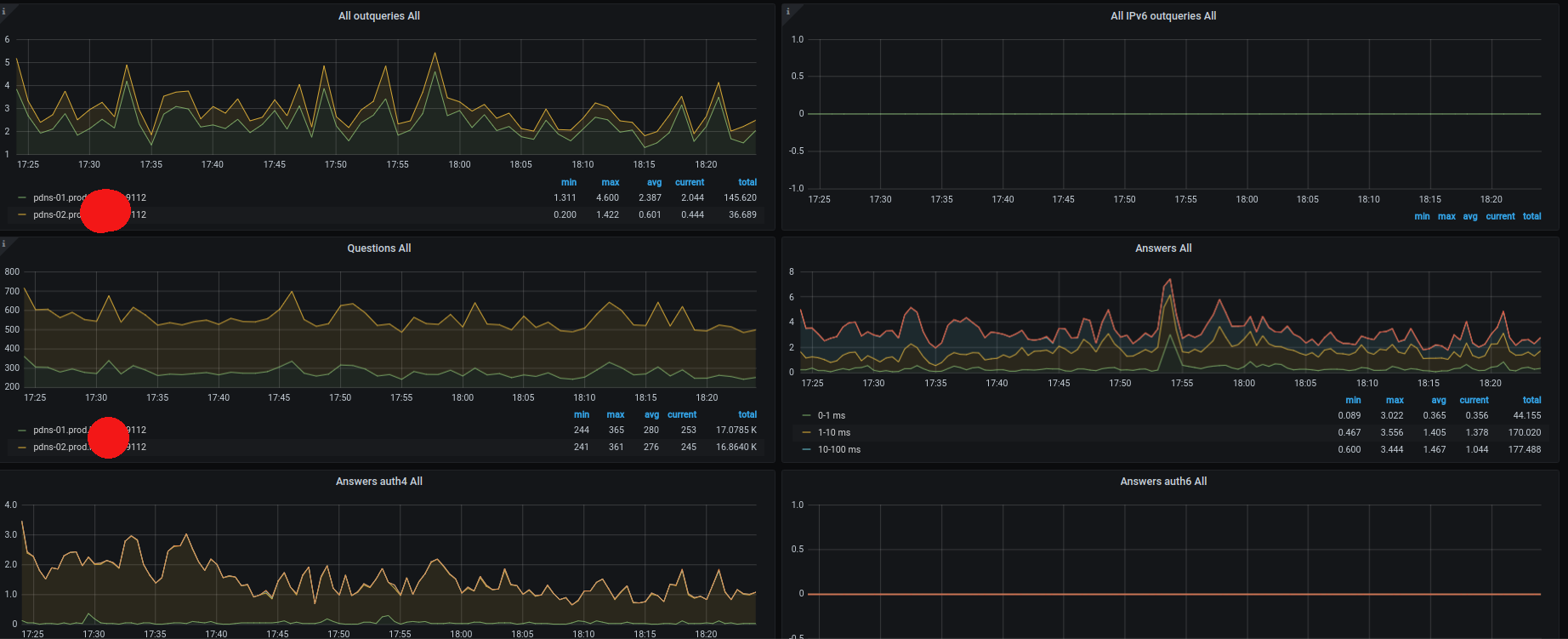This screenshot has width=1568, height=639.
Task: Sort All outqueries legend by total
Action: 747,182
